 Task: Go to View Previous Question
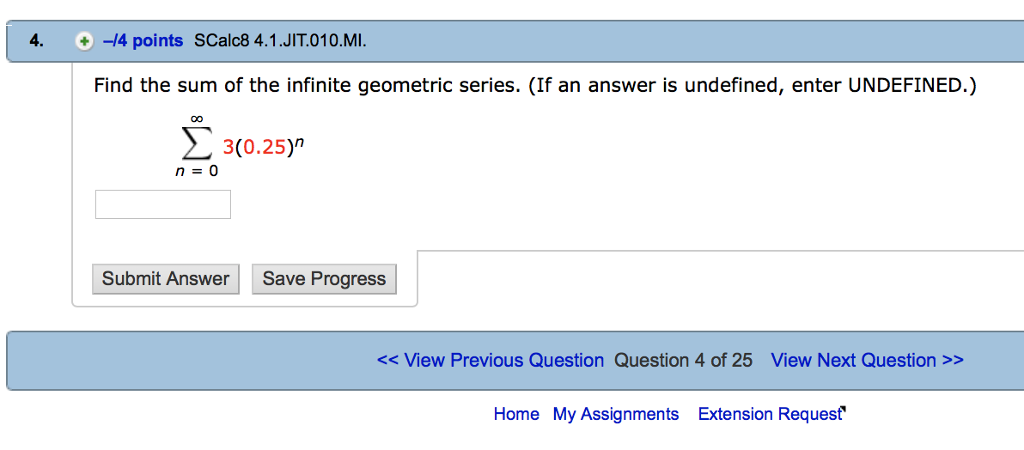click(490, 360)
